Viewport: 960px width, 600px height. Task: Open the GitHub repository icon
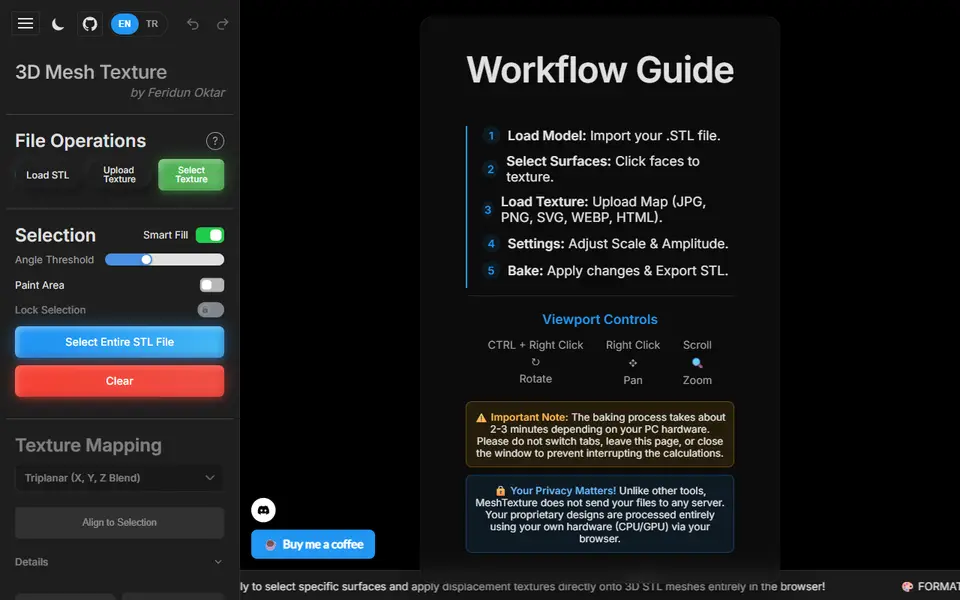[90, 24]
